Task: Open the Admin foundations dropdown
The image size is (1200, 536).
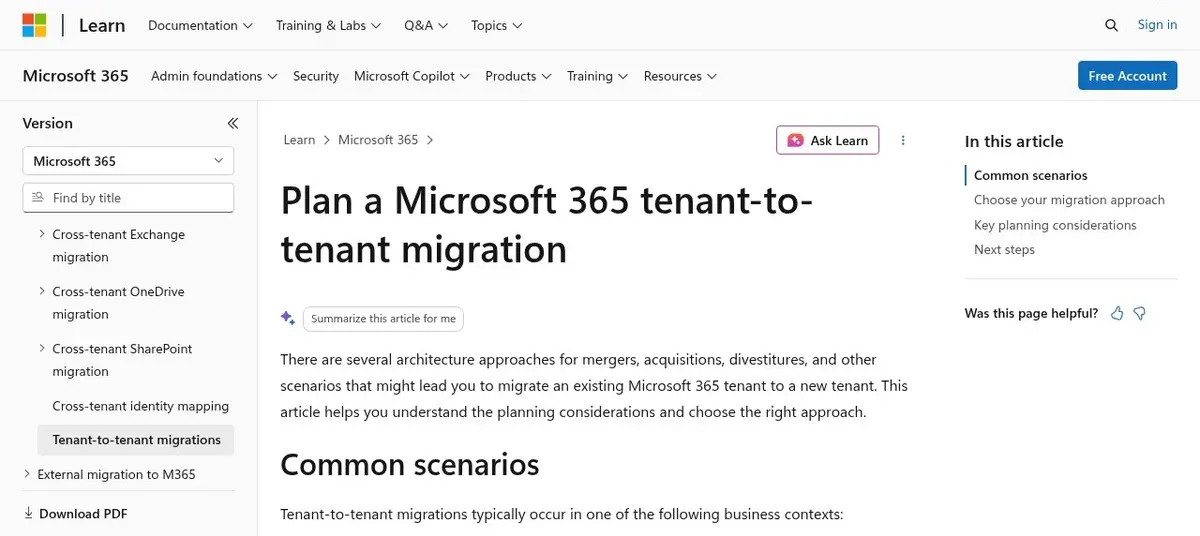Action: tap(214, 76)
